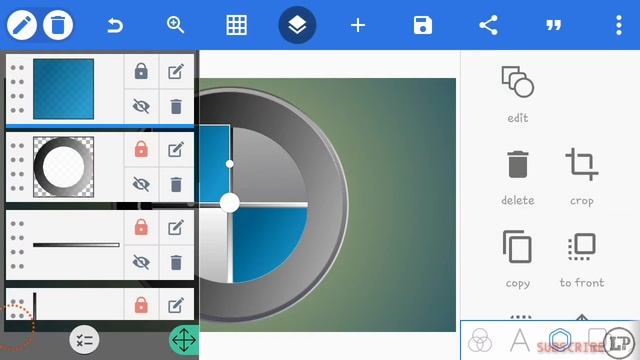Tap the green move arrows button
This screenshot has width=640, height=360.
pos(184,340)
